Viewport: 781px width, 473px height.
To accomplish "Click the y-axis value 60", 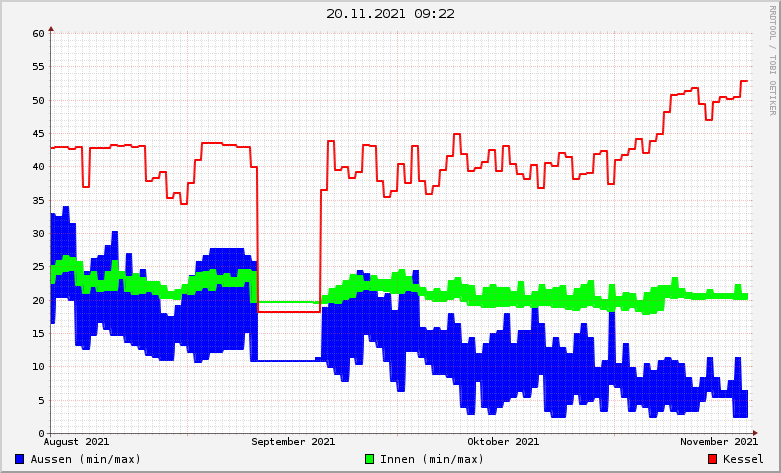I will point(38,34).
